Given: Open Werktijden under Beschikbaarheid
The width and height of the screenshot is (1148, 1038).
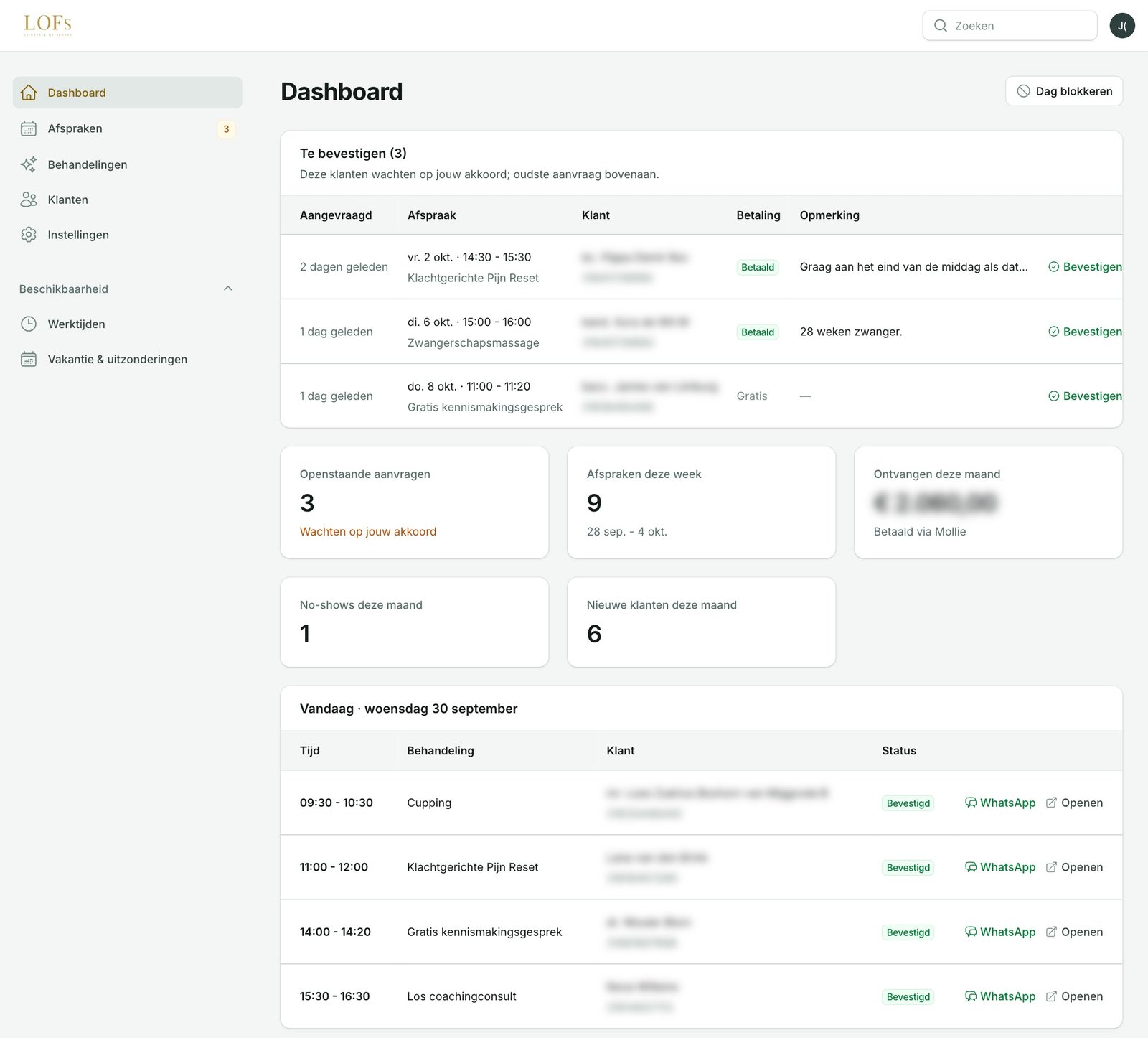Looking at the screenshot, I should [128, 324].
